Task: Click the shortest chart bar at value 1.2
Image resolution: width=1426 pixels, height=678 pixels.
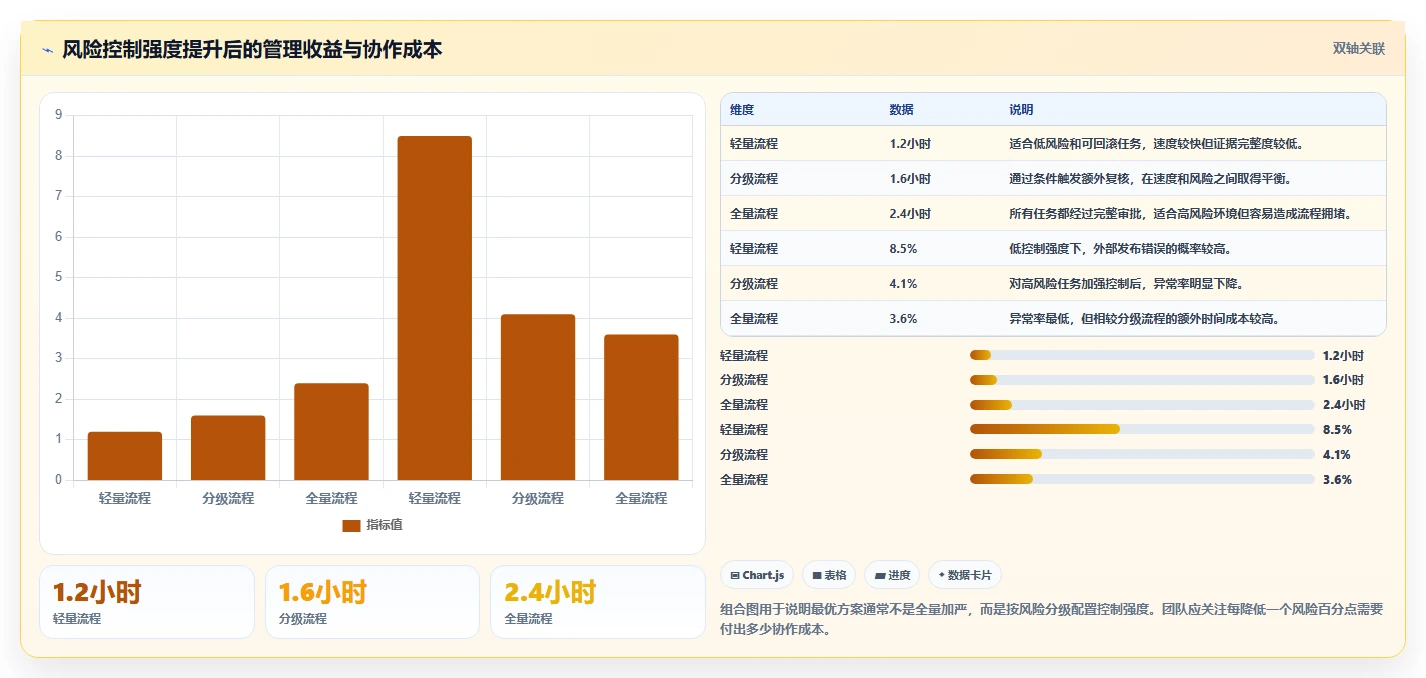Action: 125,456
